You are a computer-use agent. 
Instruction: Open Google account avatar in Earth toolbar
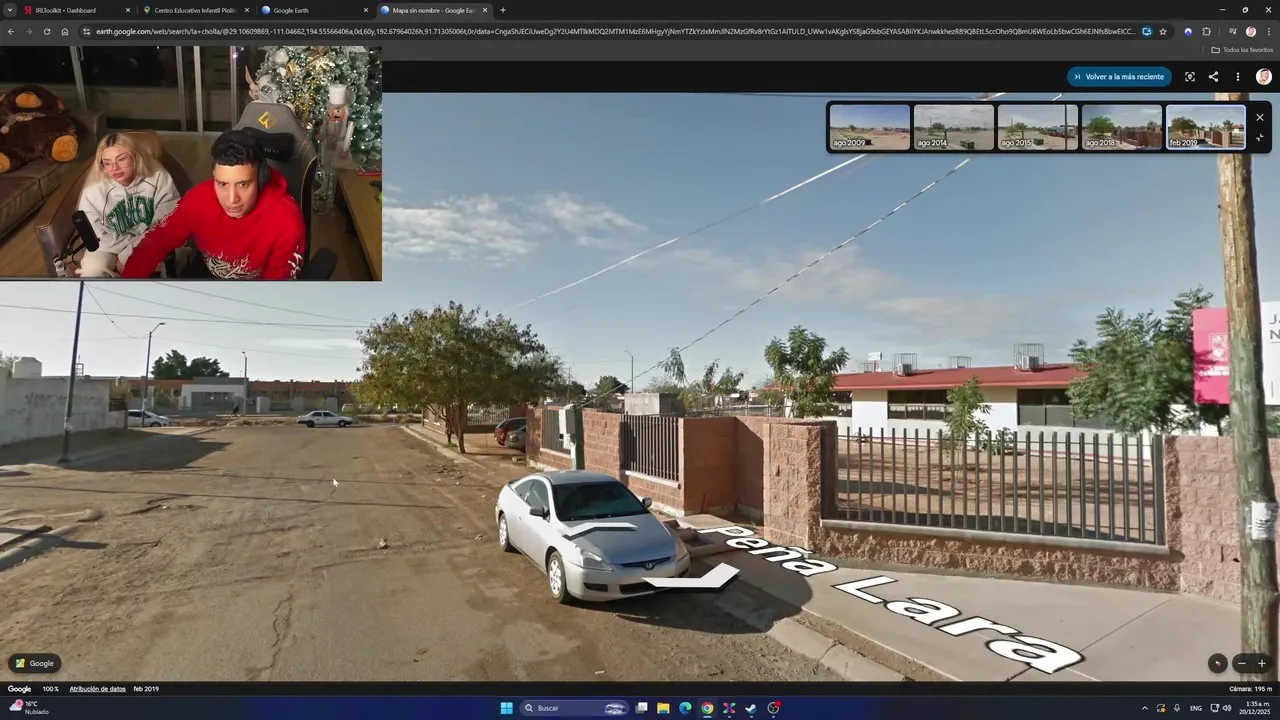pos(1263,77)
